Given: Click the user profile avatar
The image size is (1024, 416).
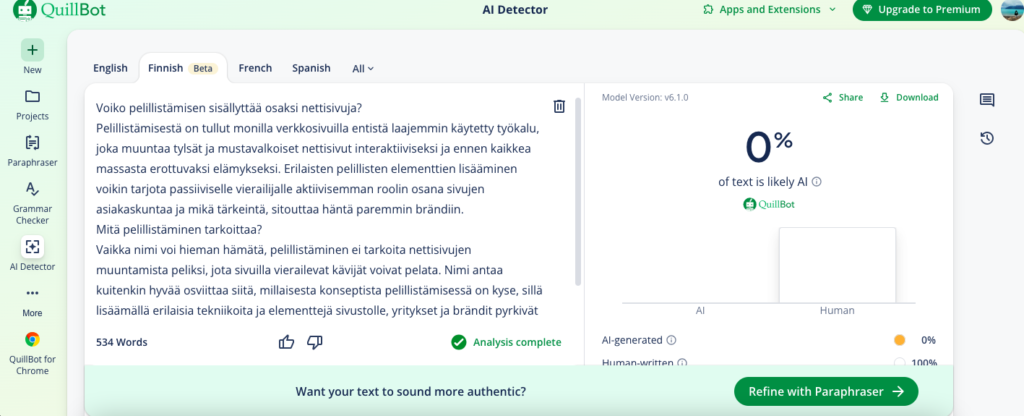Looking at the screenshot, I should [1010, 10].
